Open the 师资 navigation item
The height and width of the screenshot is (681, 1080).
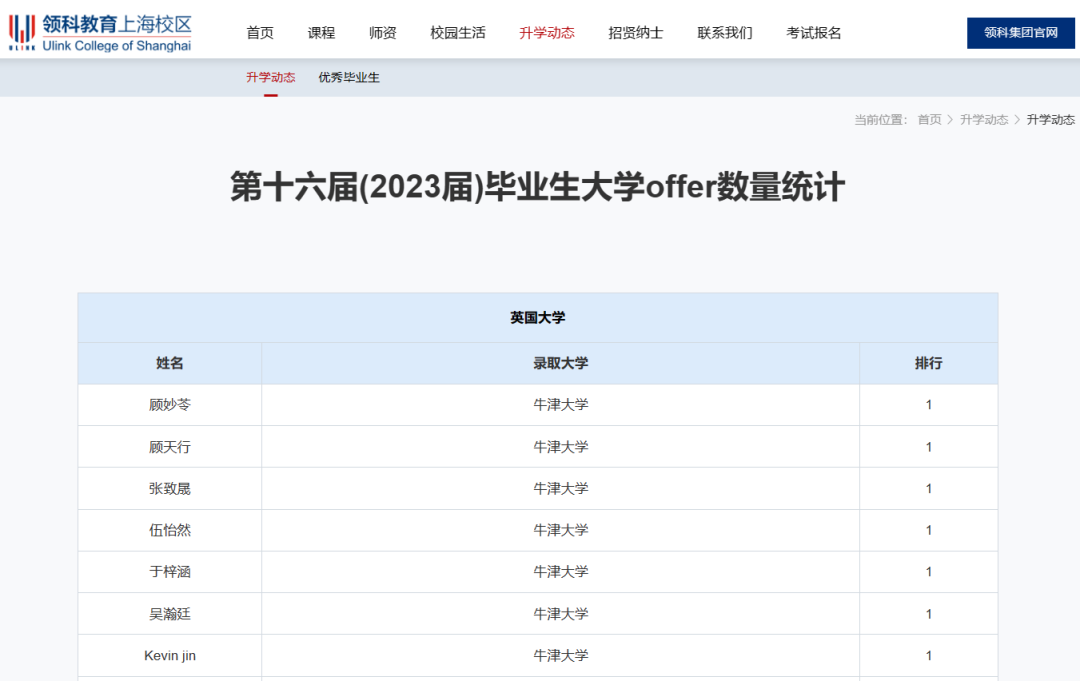[x=383, y=33]
